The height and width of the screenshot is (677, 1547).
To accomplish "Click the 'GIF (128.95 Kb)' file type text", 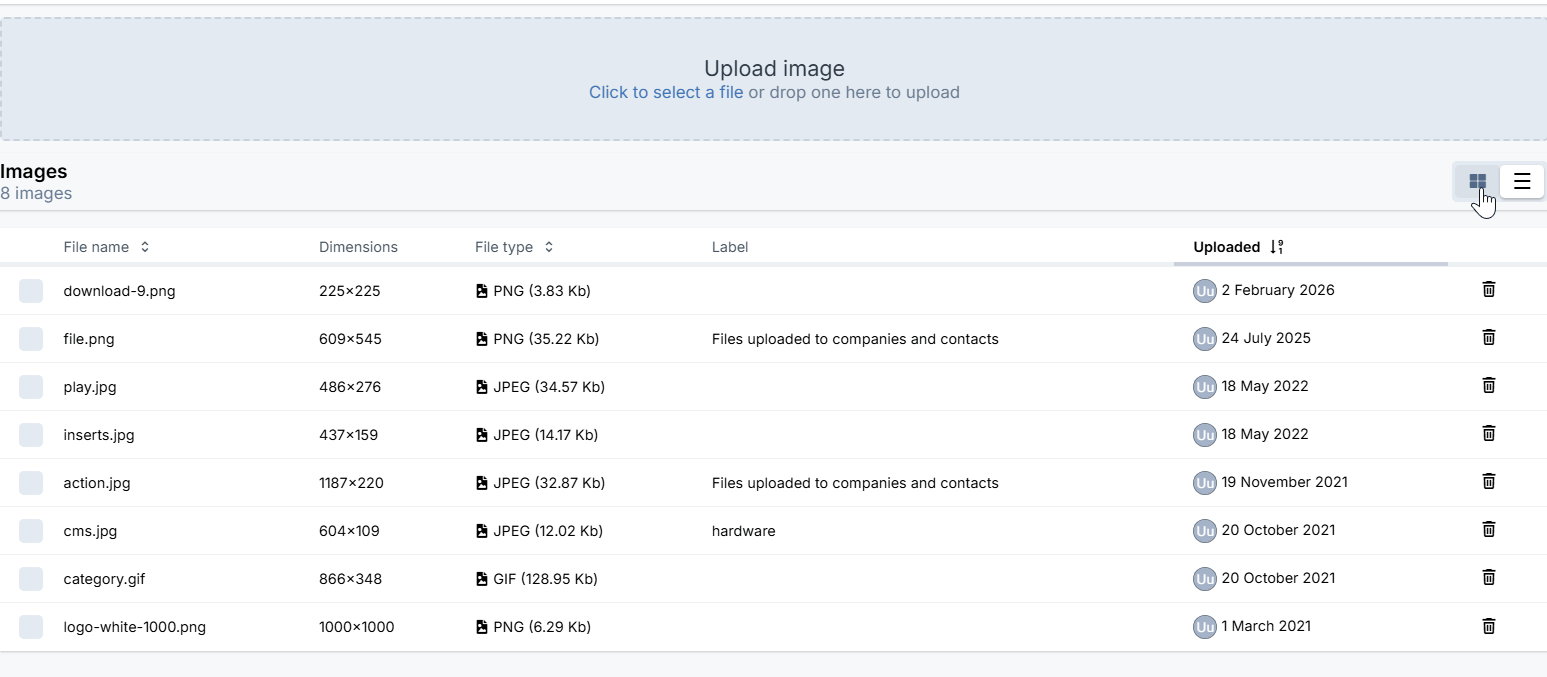I will [545, 579].
